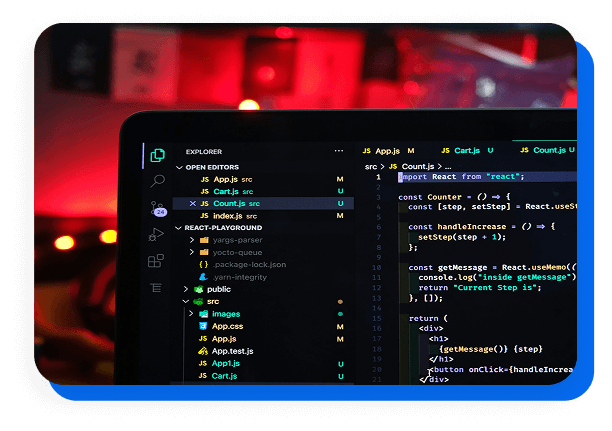Click the Count.js breadcrumb segment
Screen dimensions: 612x431
pos(418,166)
